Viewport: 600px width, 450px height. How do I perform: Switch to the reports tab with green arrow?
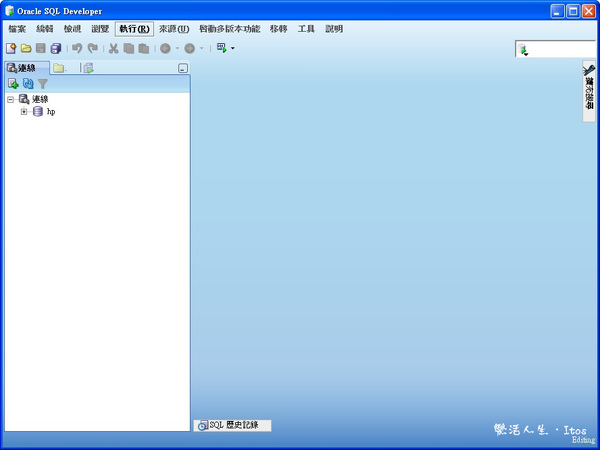pyautogui.click(x=89, y=68)
